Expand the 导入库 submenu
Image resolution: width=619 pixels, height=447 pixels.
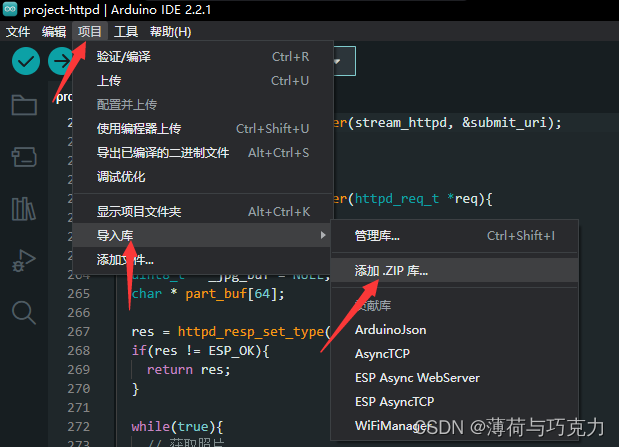coord(203,235)
